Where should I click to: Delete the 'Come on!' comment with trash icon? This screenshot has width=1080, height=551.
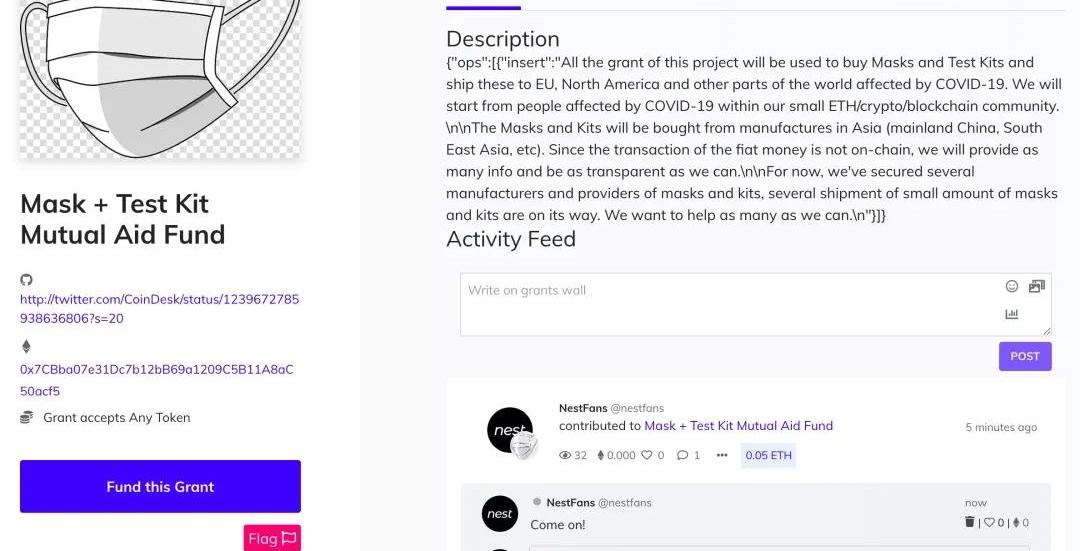[969, 522]
